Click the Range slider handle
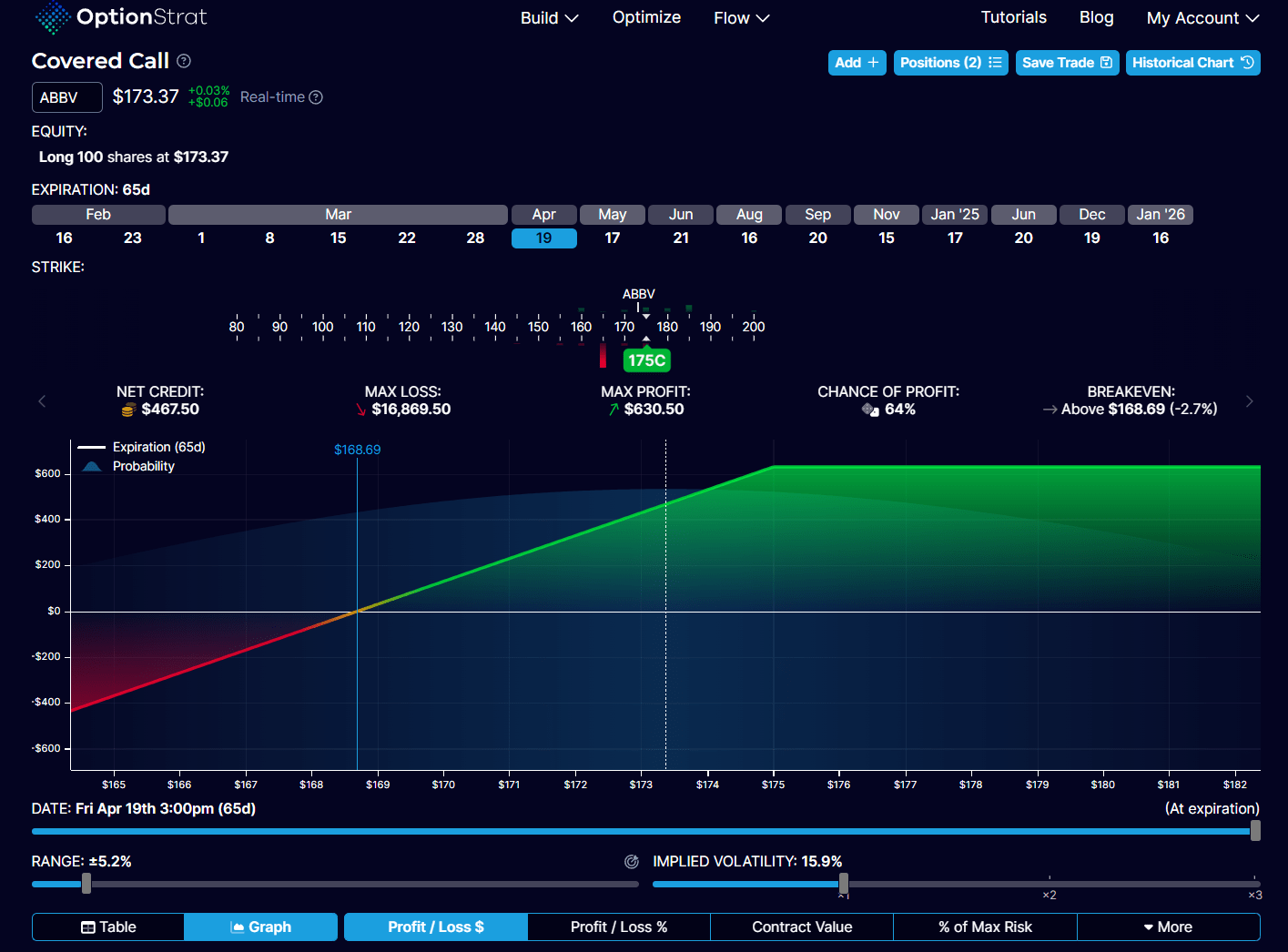Image resolution: width=1288 pixels, height=952 pixels. (86, 883)
